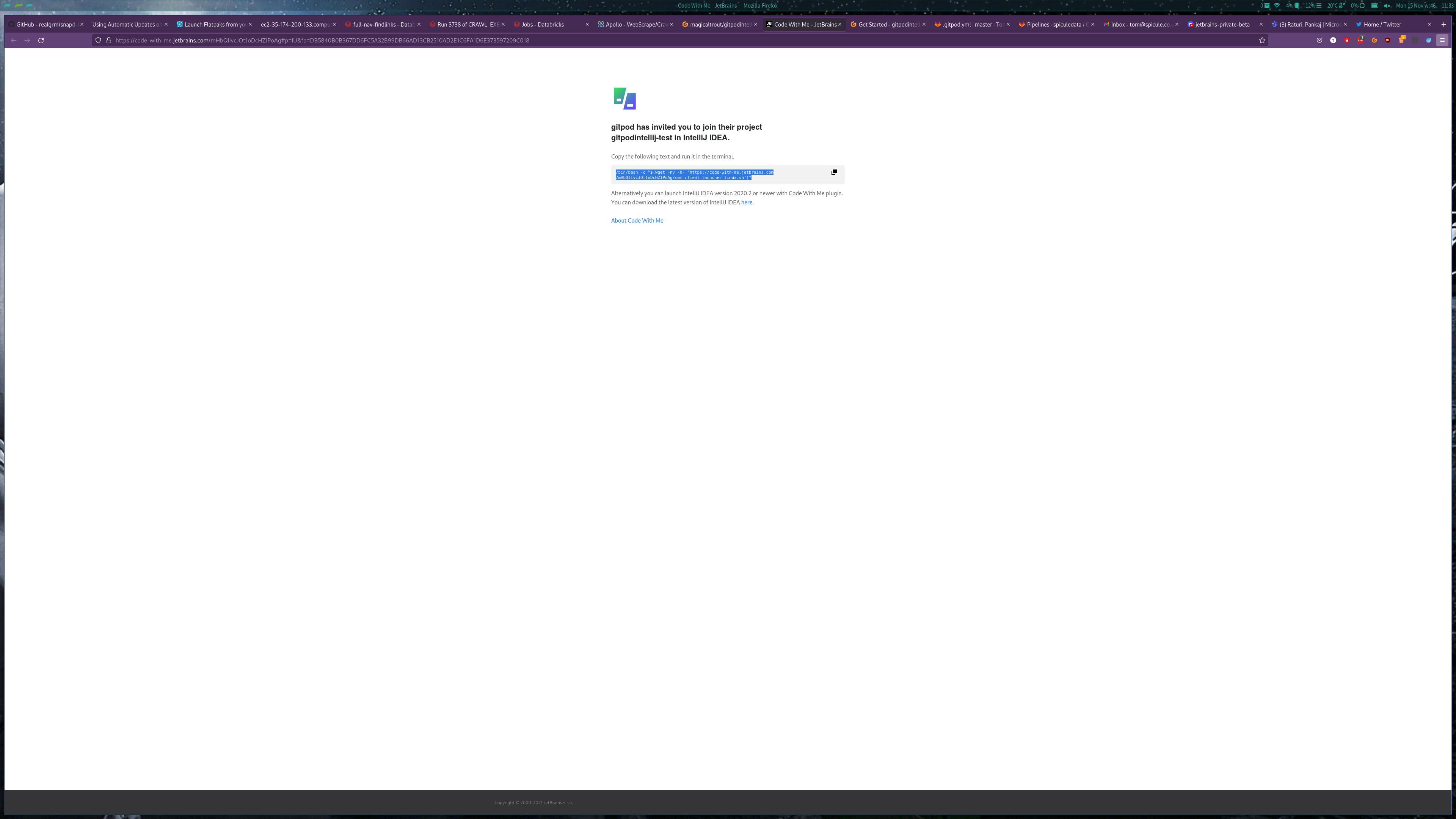
Task: Toggle the bookmark star for this page
Action: coord(1262,40)
